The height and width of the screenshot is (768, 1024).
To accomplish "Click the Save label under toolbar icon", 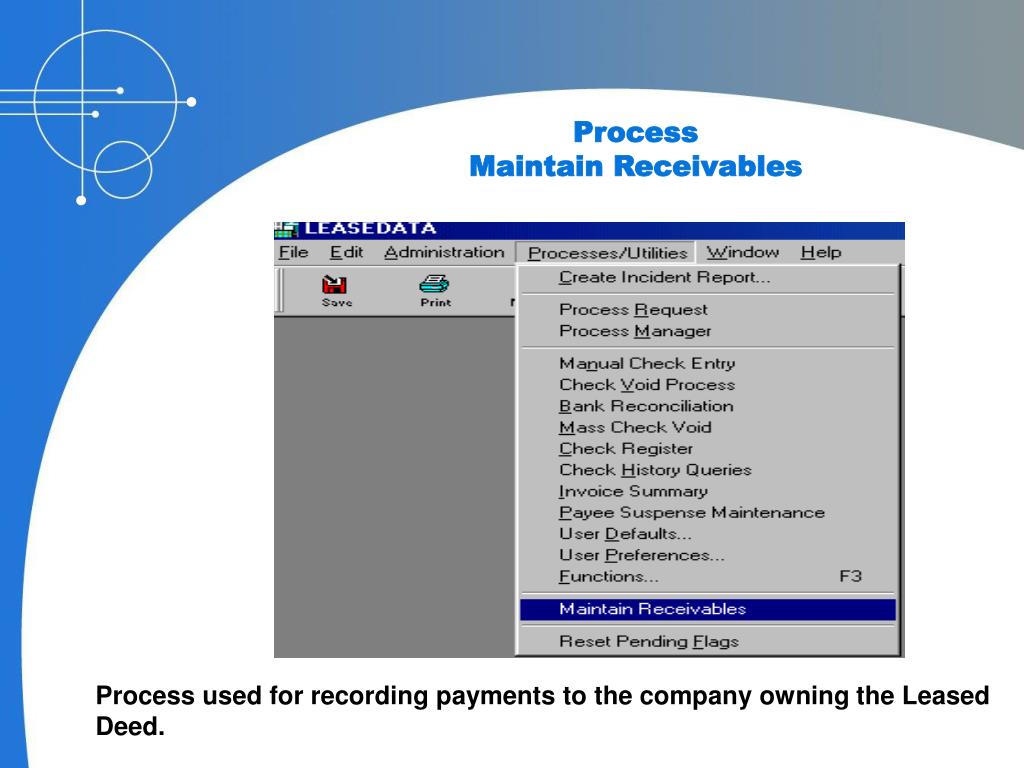I will coord(337,303).
